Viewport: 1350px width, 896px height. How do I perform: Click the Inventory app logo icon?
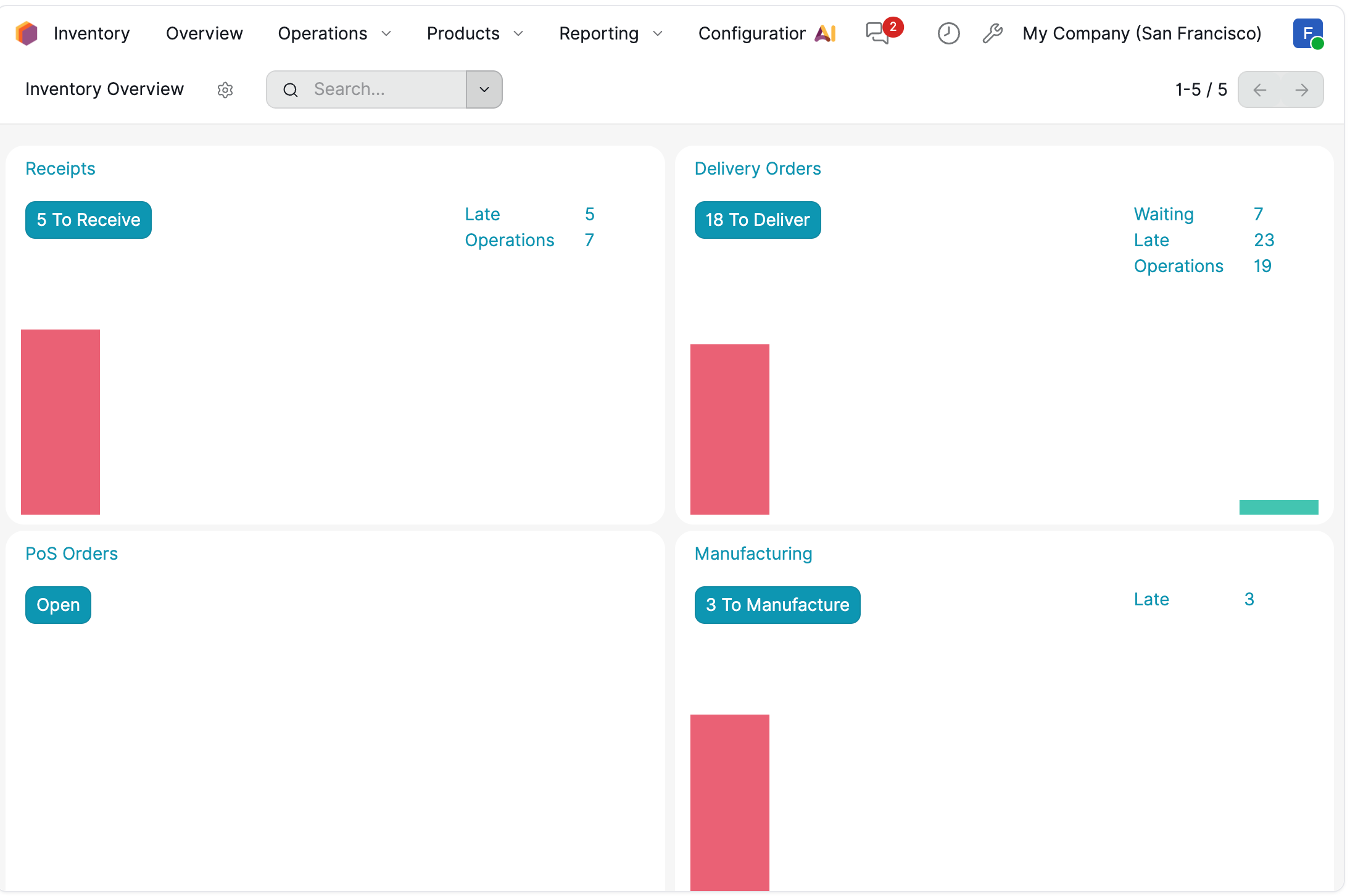27,33
